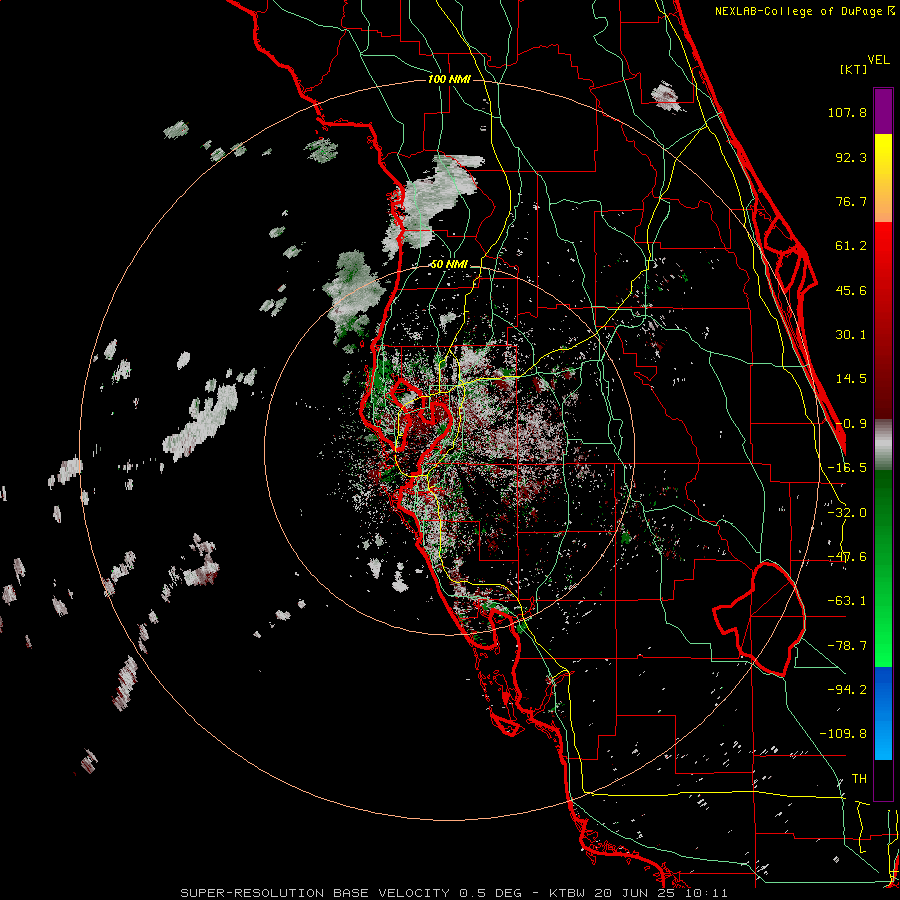Click the -94.2 legend value
This screenshot has height=900, width=900.
click(847, 689)
